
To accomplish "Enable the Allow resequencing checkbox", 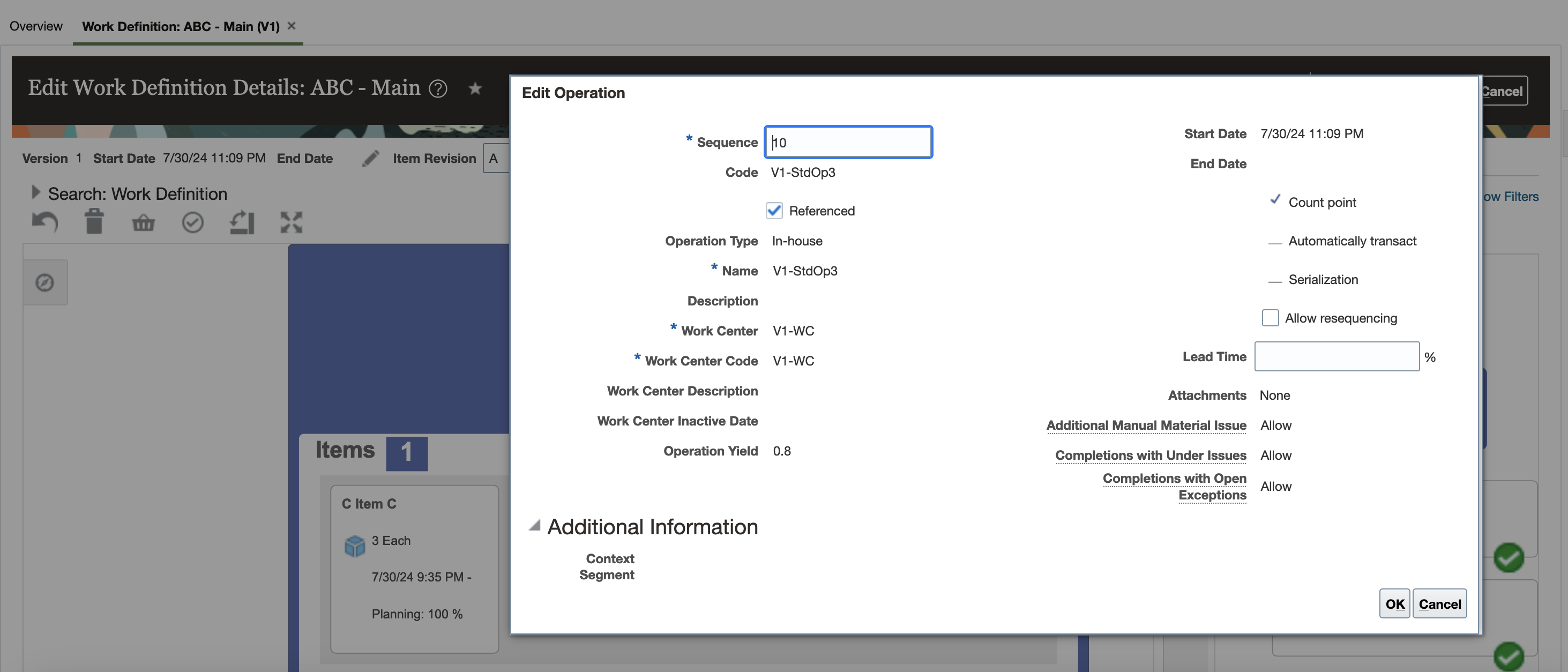I will 1270,318.
